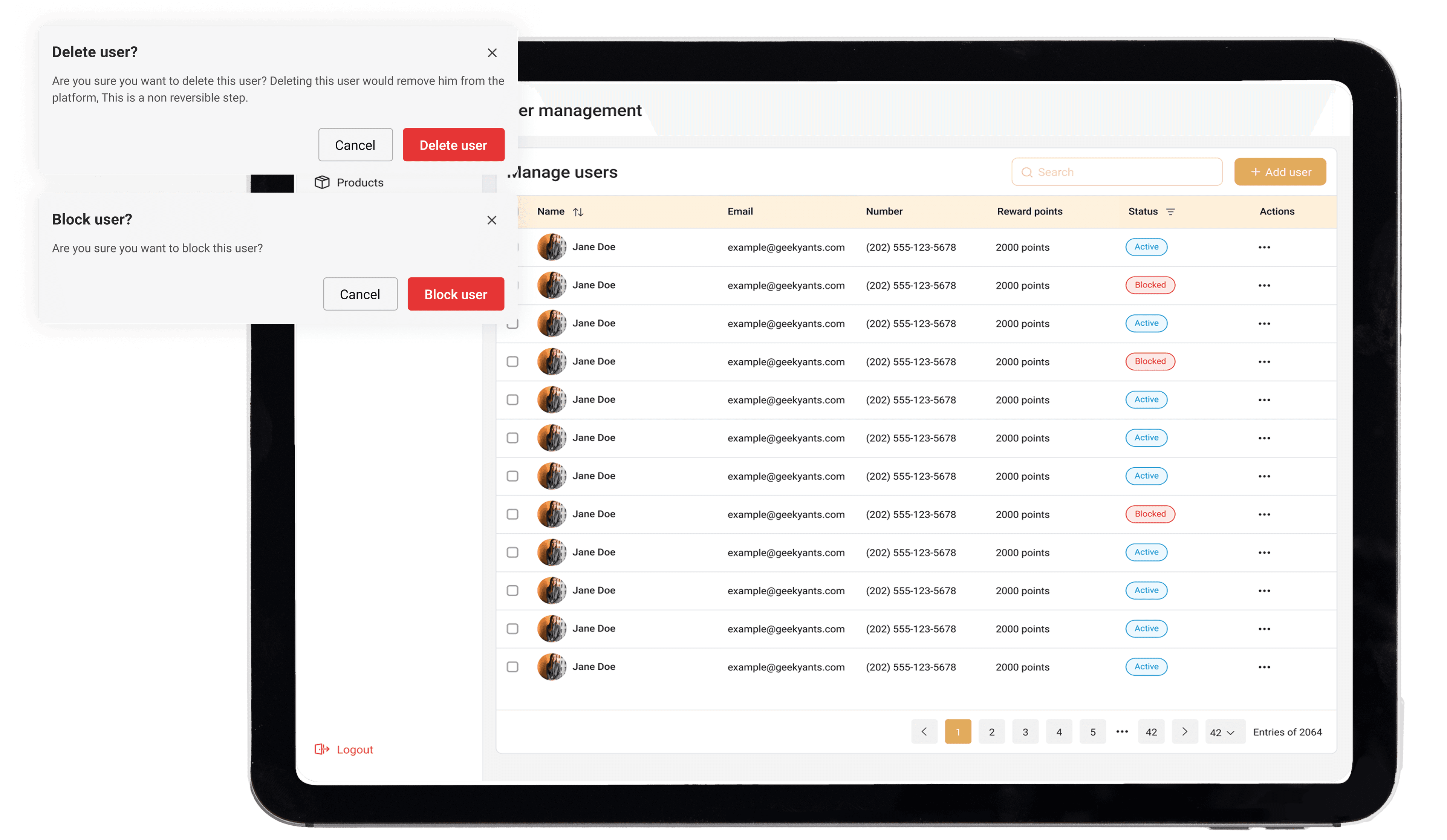The width and height of the screenshot is (1447, 840).
Task: Click the Products box icon
Action: point(322,182)
